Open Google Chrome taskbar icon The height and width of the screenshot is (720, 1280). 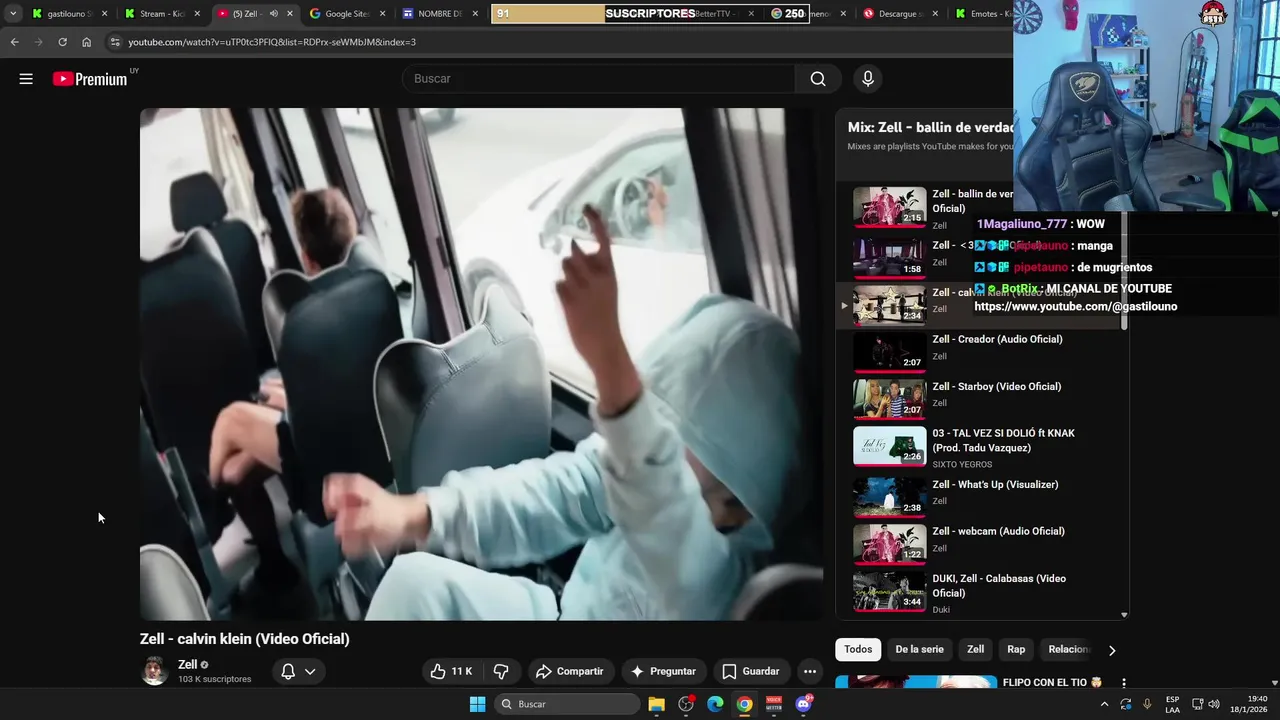[744, 704]
